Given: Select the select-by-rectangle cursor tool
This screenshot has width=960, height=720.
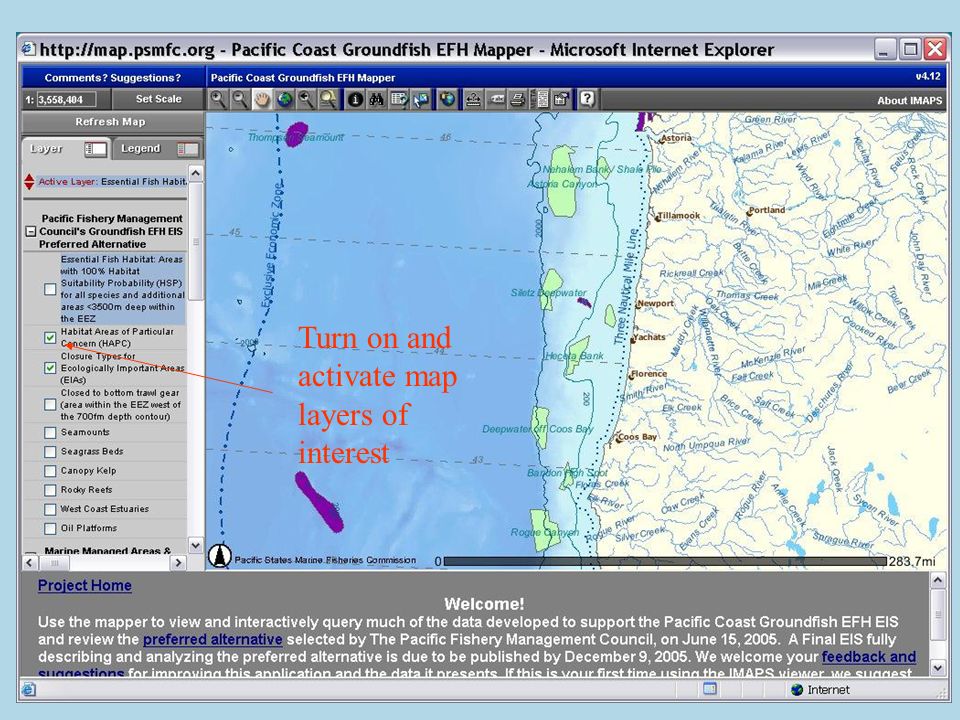Looking at the screenshot, I should (421, 99).
